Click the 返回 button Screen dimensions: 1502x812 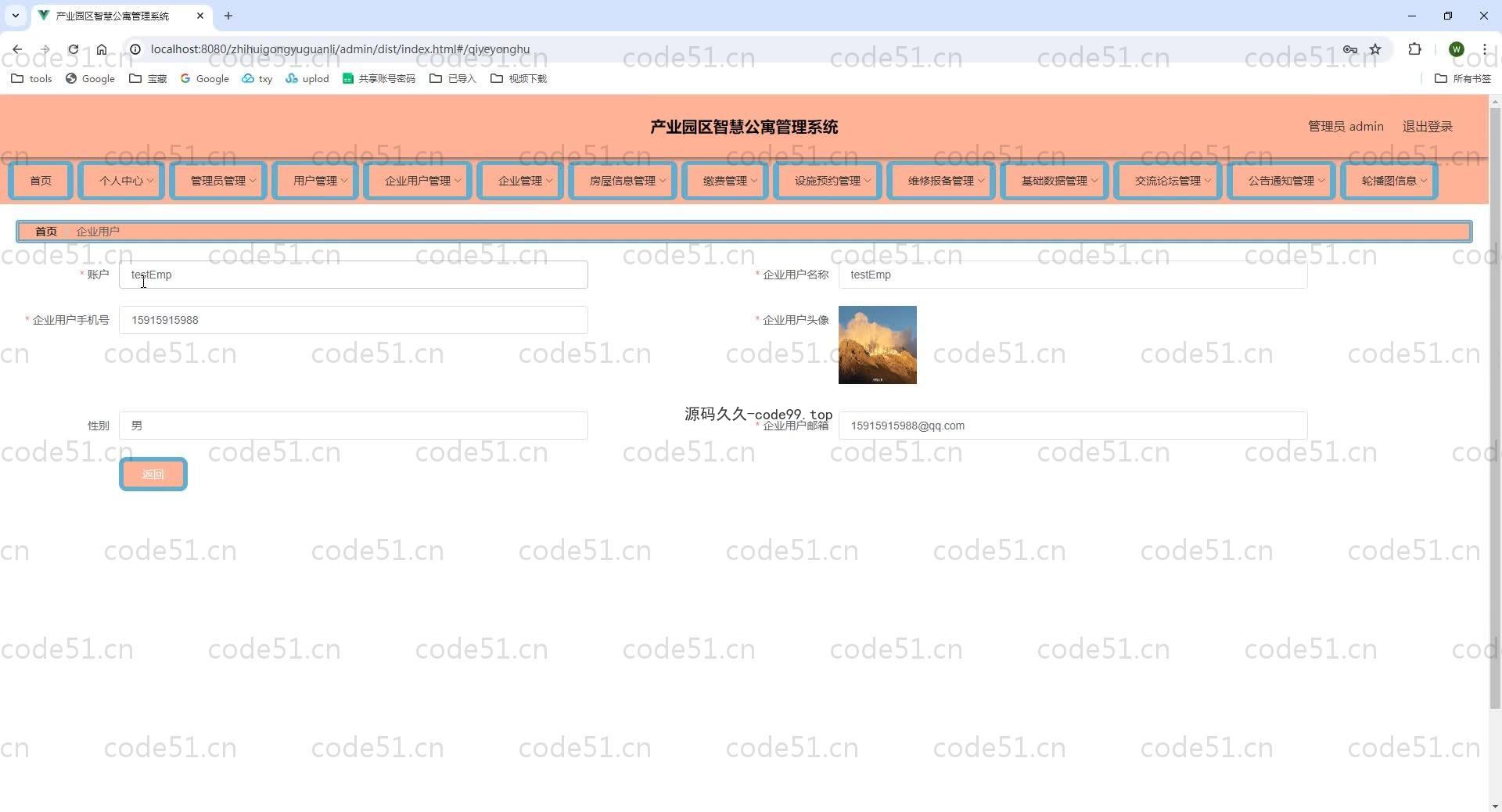coord(153,474)
